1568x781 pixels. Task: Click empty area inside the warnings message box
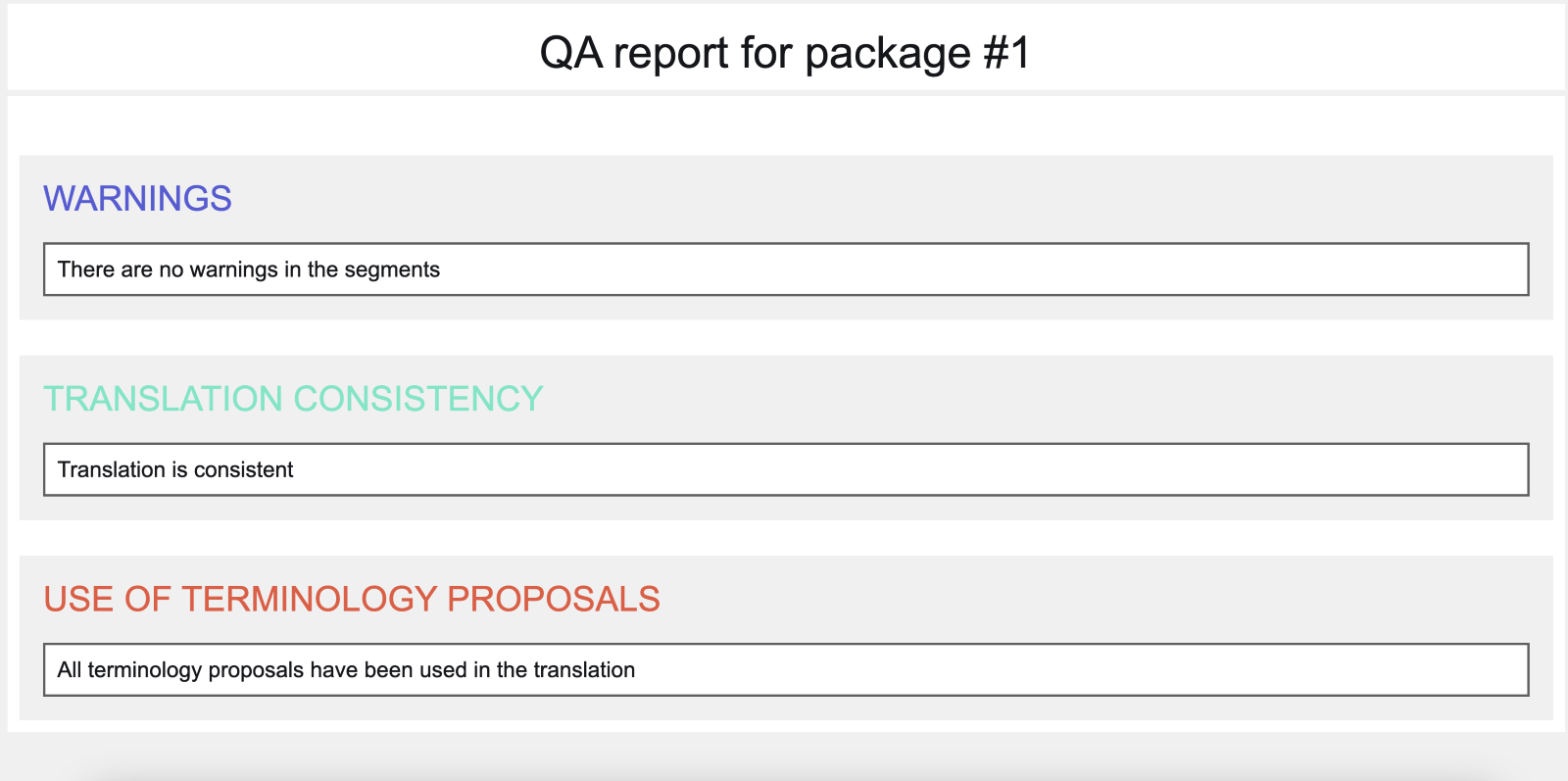point(980,269)
